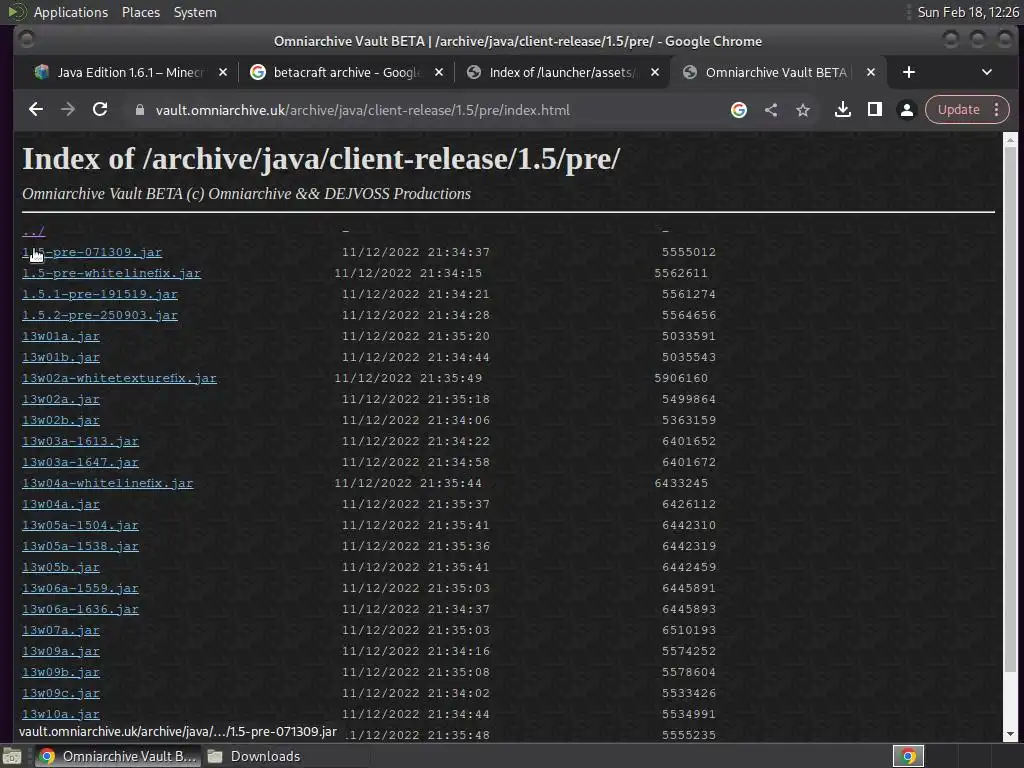Open the 13w06a-1559.jar link
1024x768 pixels.
click(80, 588)
